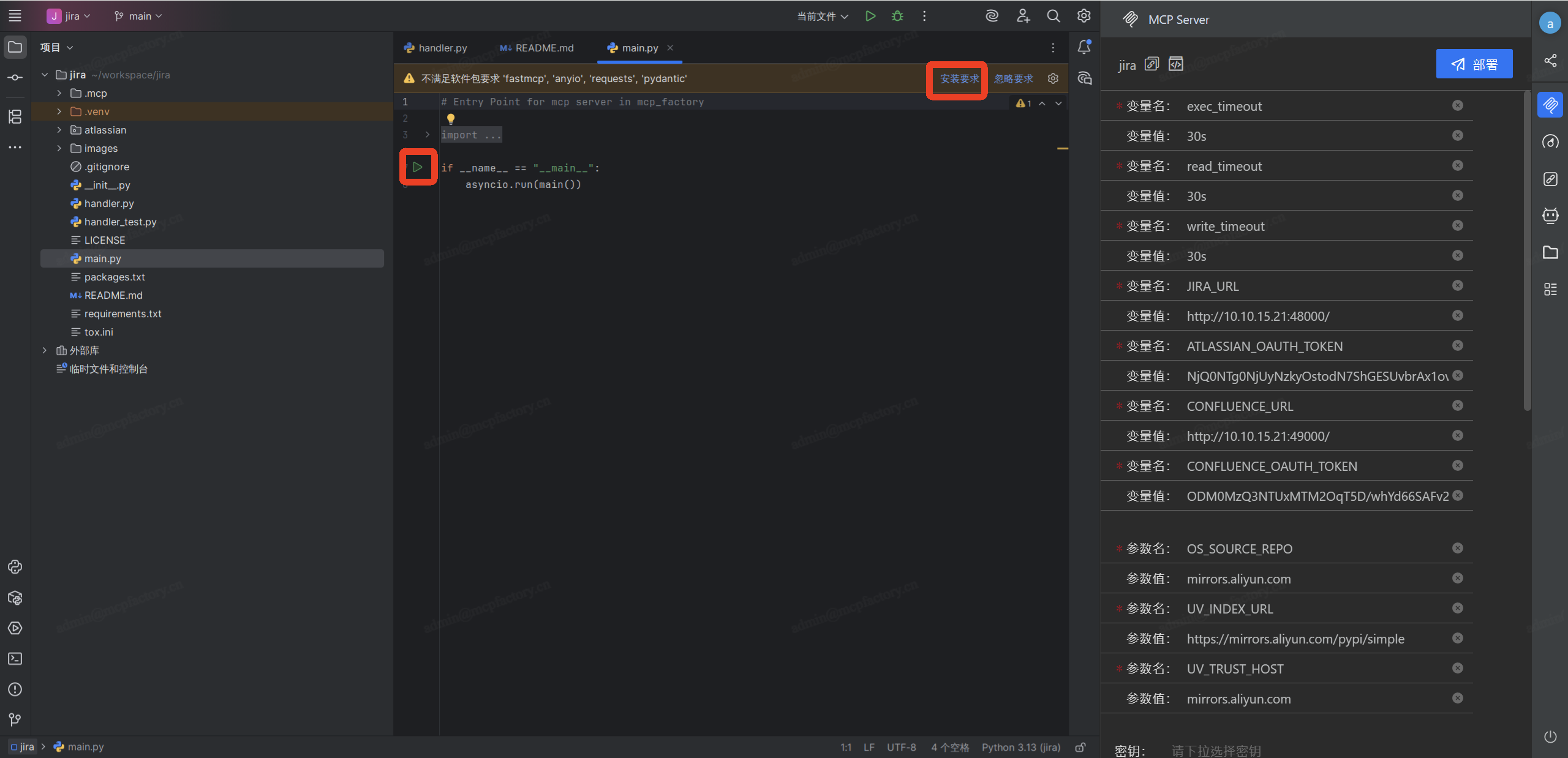
Task: Open the Terminal tool window
Action: tap(15, 659)
